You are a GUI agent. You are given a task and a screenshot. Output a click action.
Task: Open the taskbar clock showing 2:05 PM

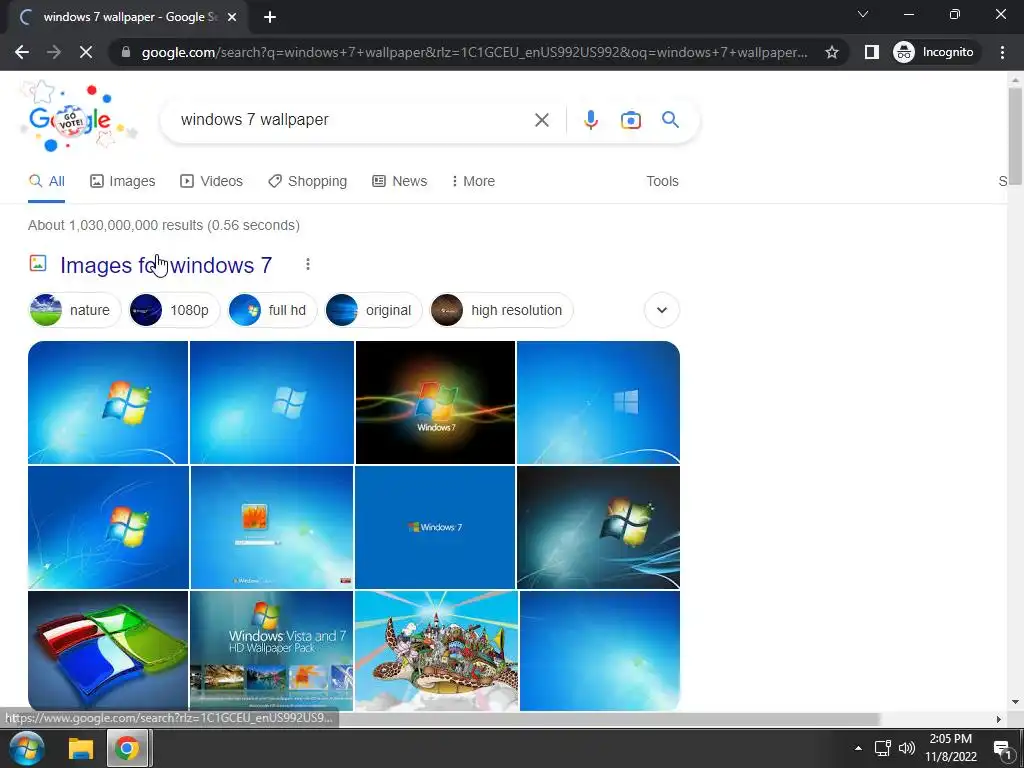coord(951,748)
